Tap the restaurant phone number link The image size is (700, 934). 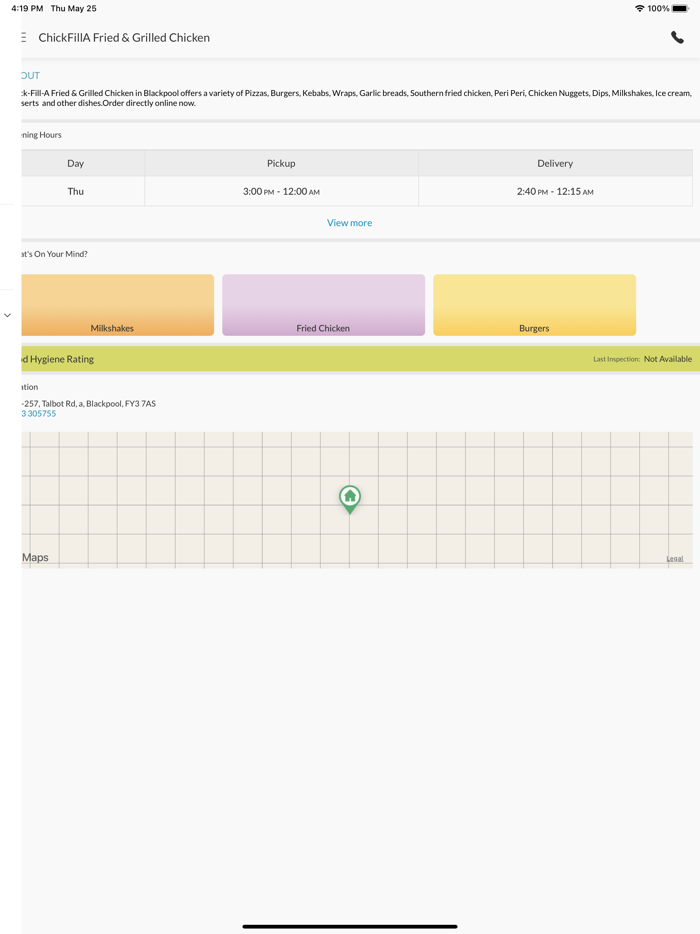coord(39,413)
